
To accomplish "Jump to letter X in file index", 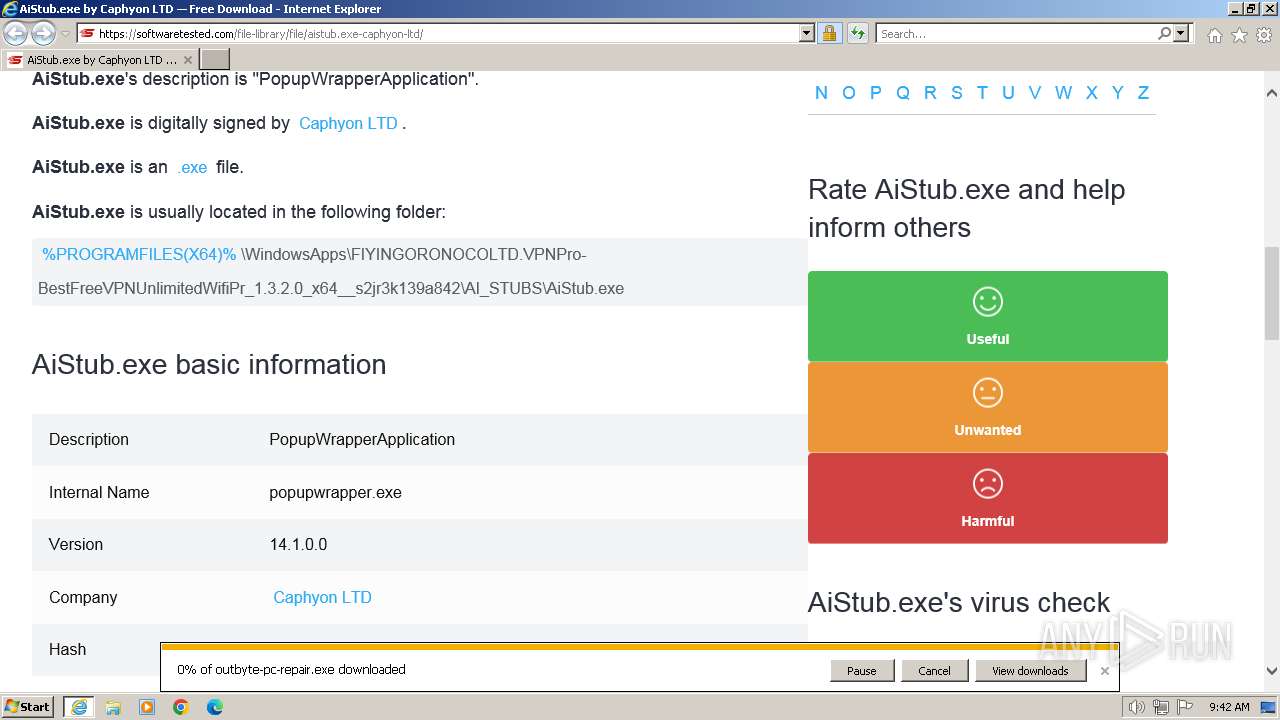I will click(1092, 93).
